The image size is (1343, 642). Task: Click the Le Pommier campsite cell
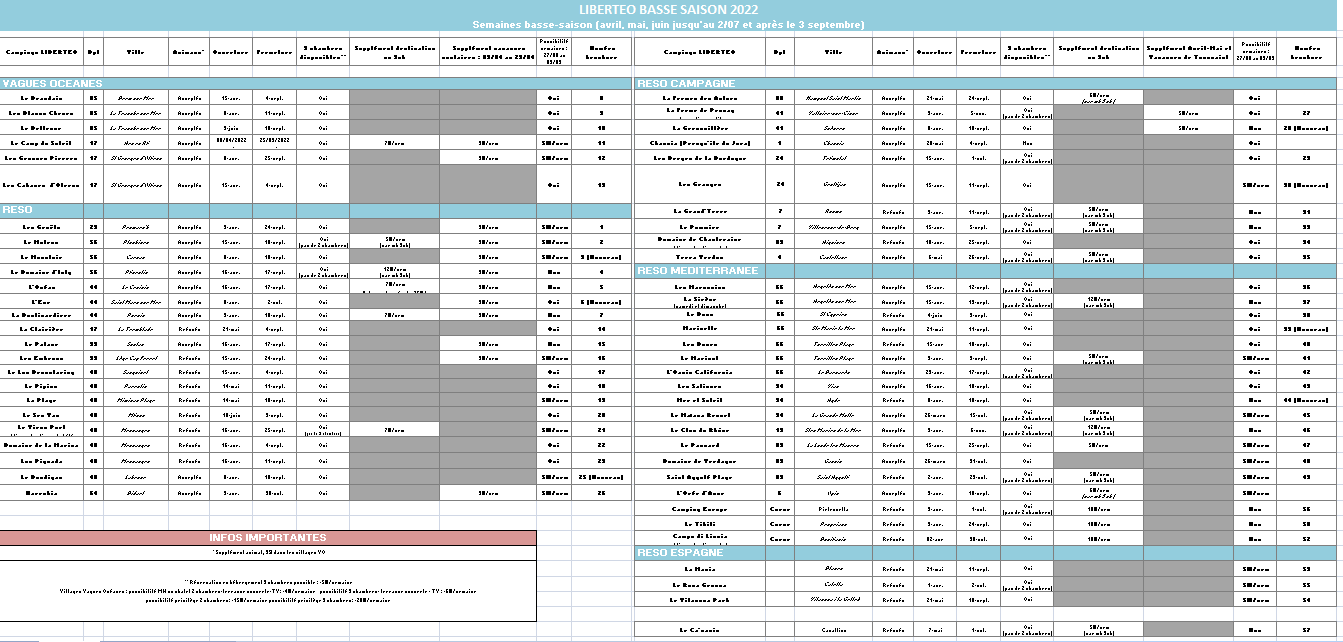[700, 227]
